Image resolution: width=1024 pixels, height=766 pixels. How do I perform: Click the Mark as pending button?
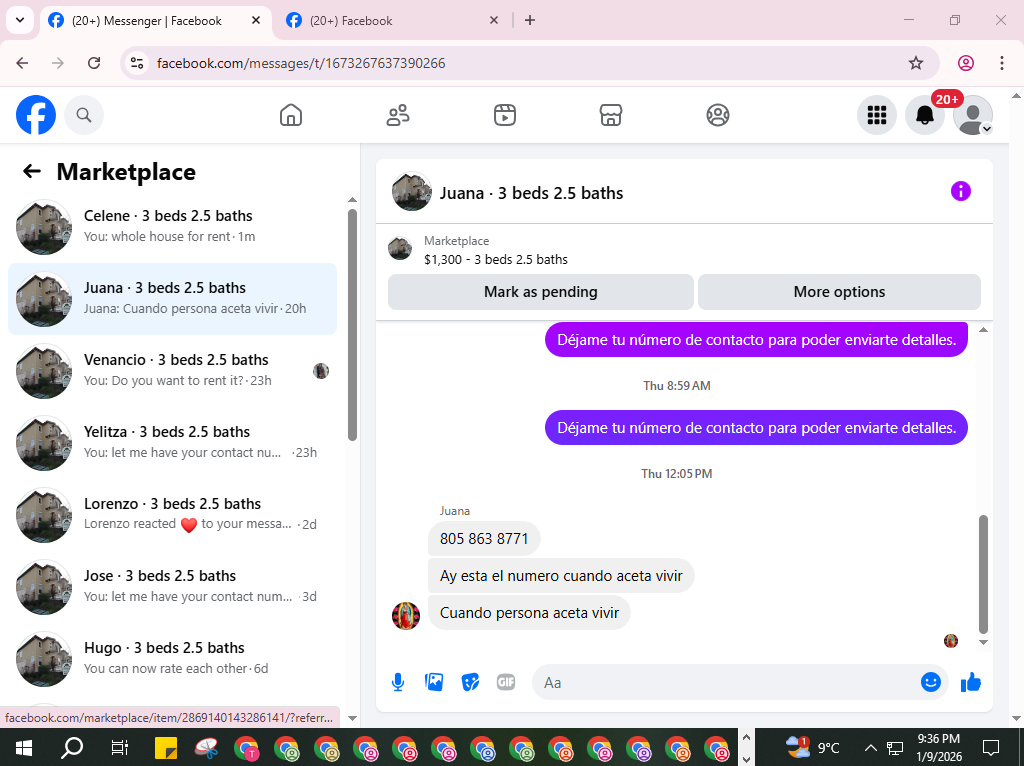point(541,292)
